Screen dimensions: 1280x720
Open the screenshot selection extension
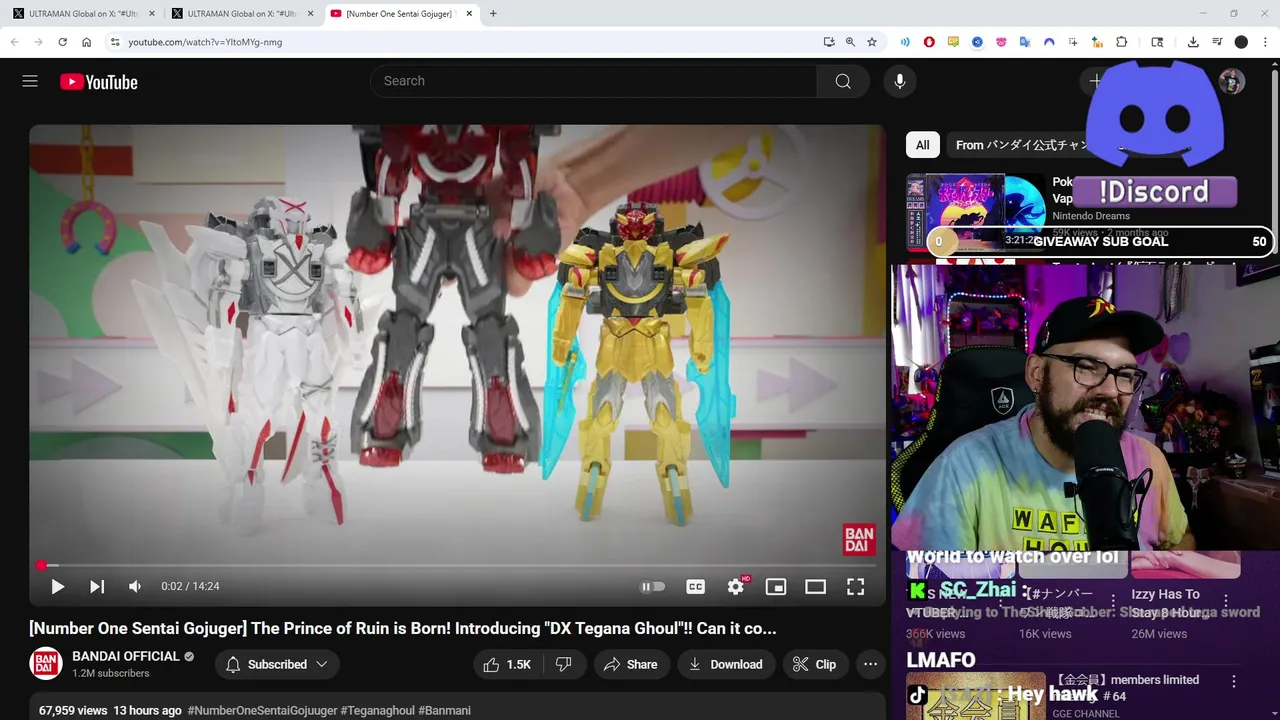(1073, 42)
